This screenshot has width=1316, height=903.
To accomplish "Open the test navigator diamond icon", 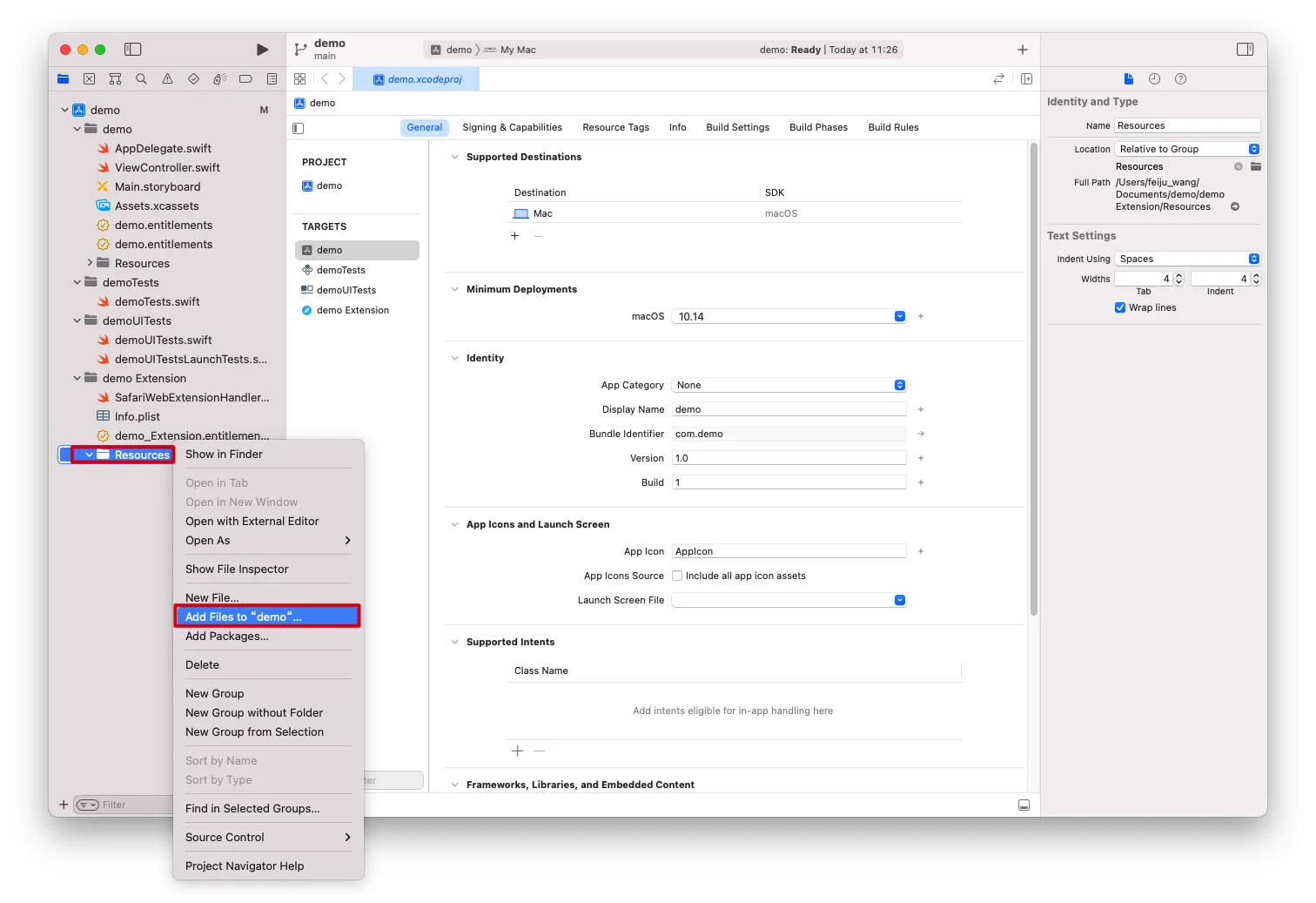I will 193,79.
